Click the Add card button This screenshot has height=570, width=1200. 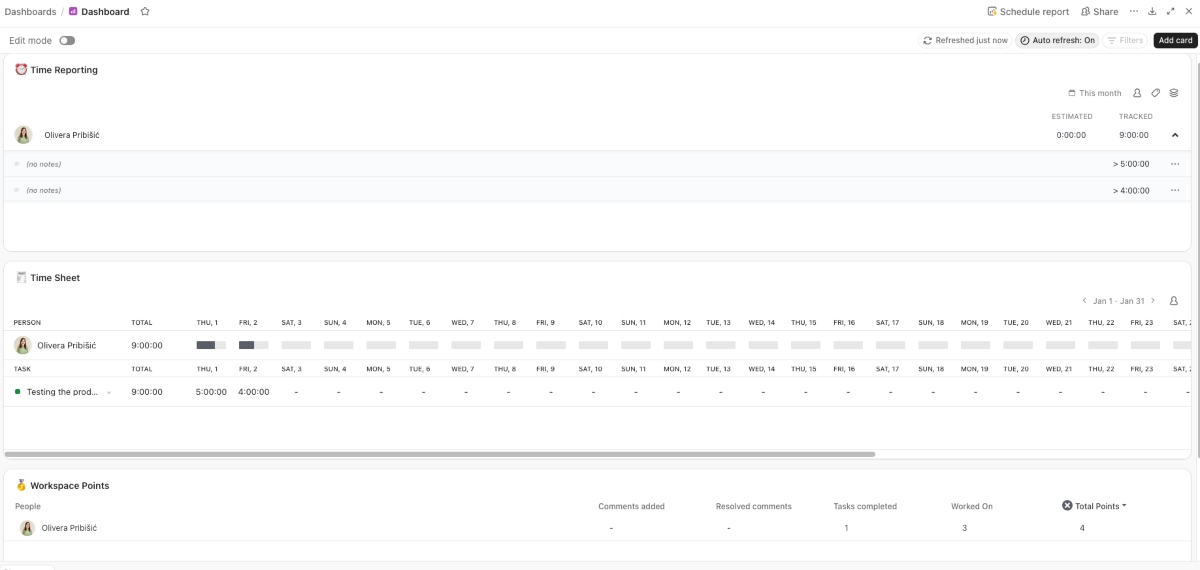(1175, 41)
